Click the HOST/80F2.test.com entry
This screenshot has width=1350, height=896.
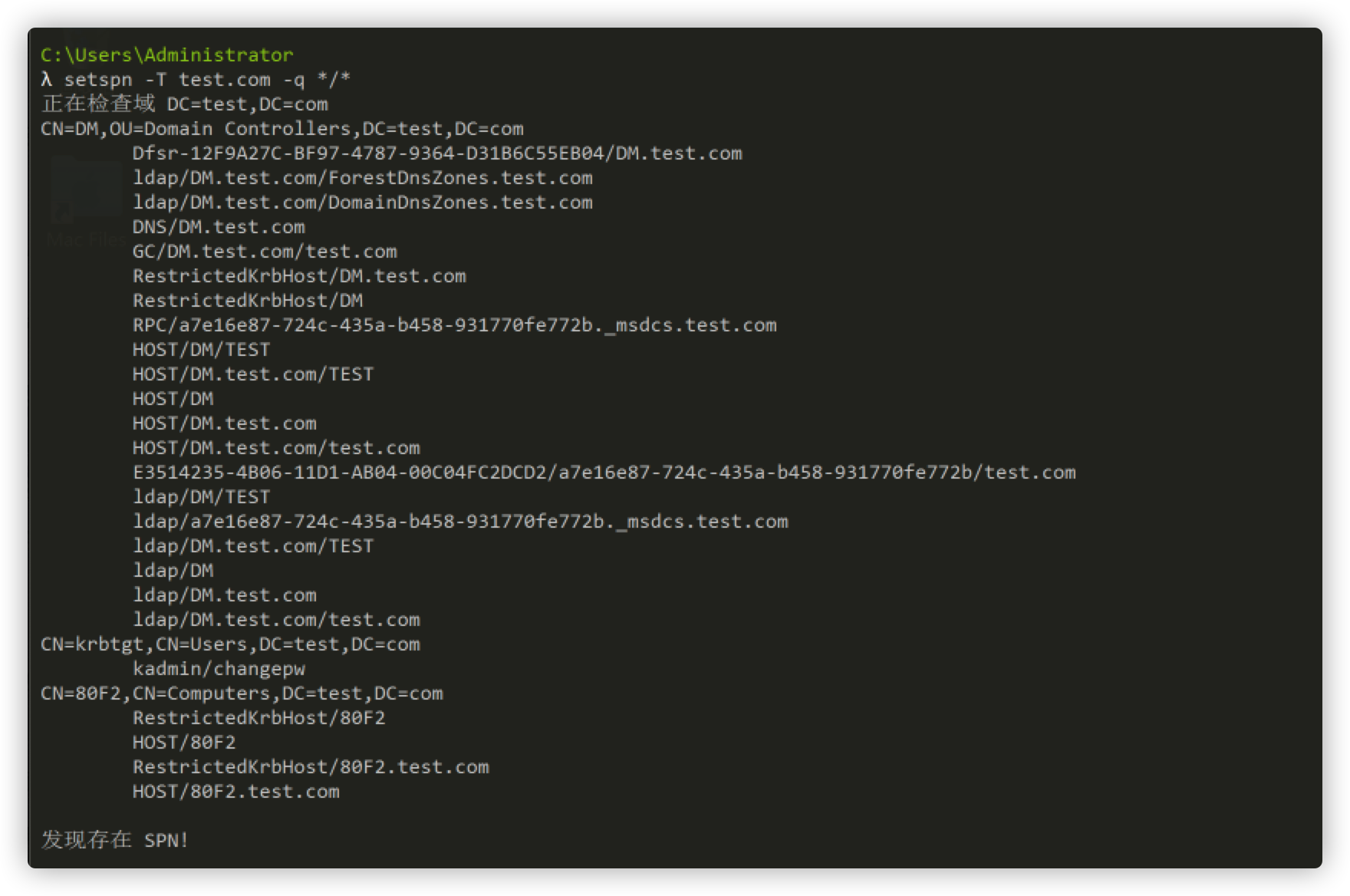[235, 792]
